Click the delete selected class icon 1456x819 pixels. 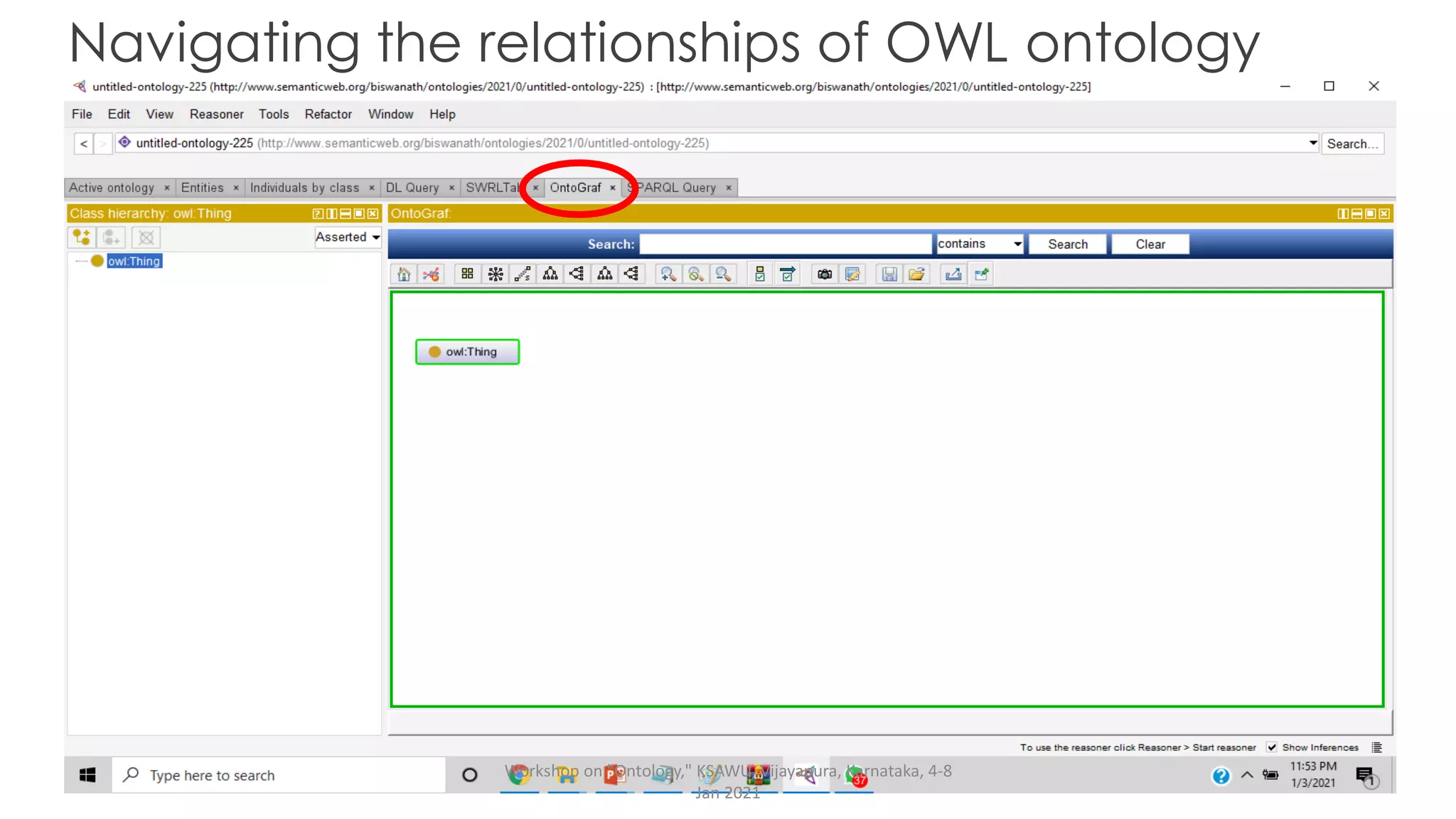(146, 237)
